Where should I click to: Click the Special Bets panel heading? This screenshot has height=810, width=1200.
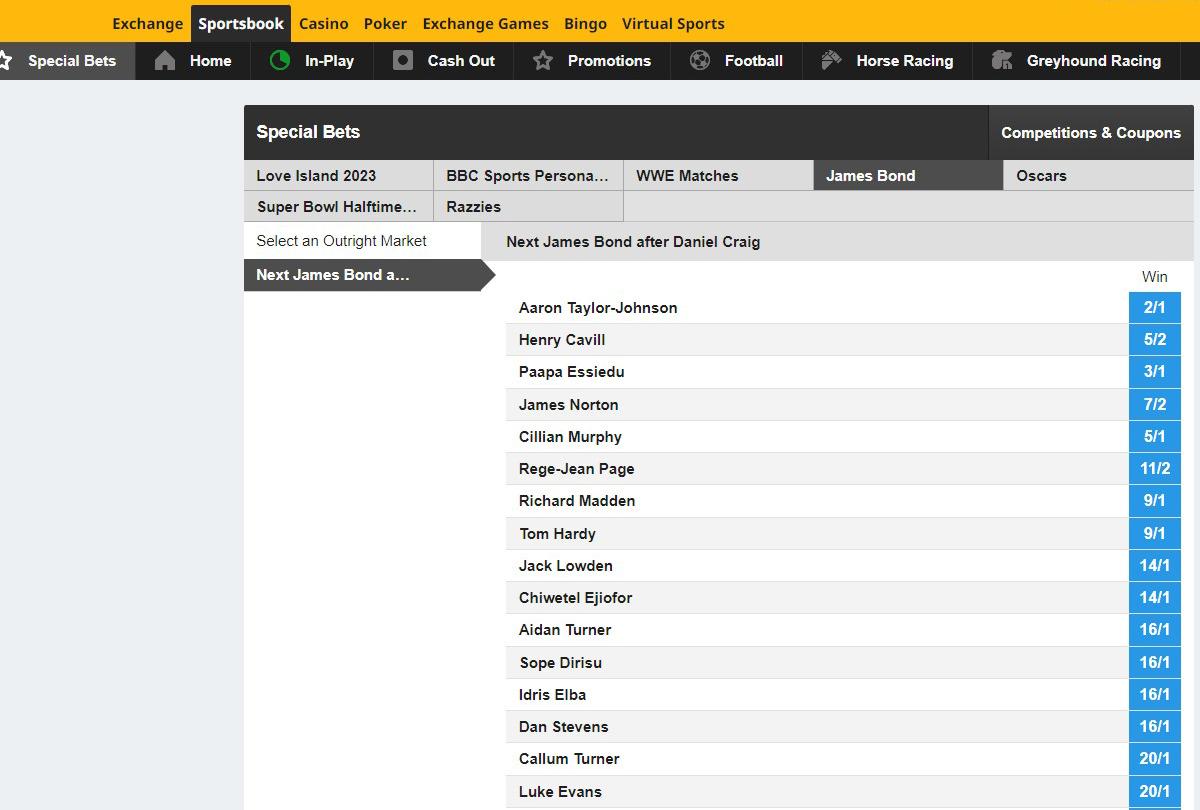pos(308,132)
